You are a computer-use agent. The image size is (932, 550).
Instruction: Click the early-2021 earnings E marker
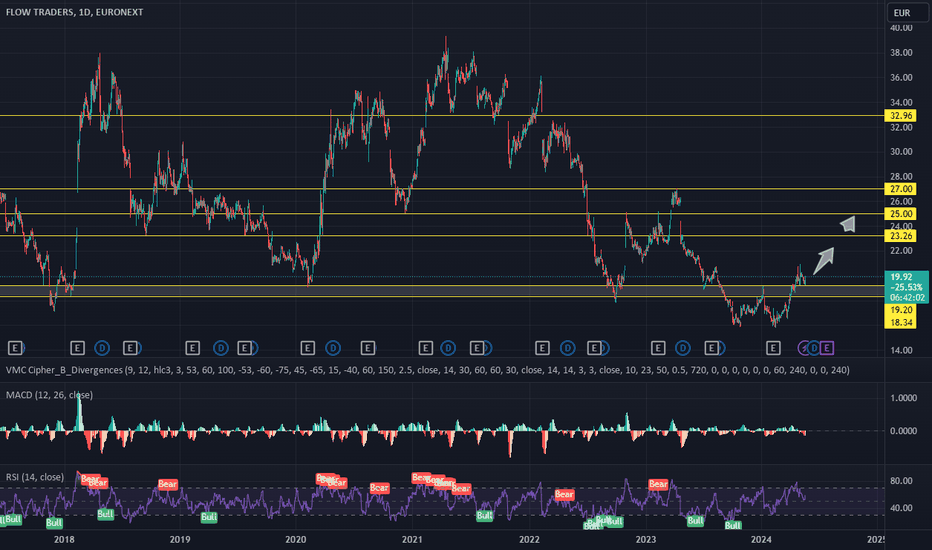(425, 348)
